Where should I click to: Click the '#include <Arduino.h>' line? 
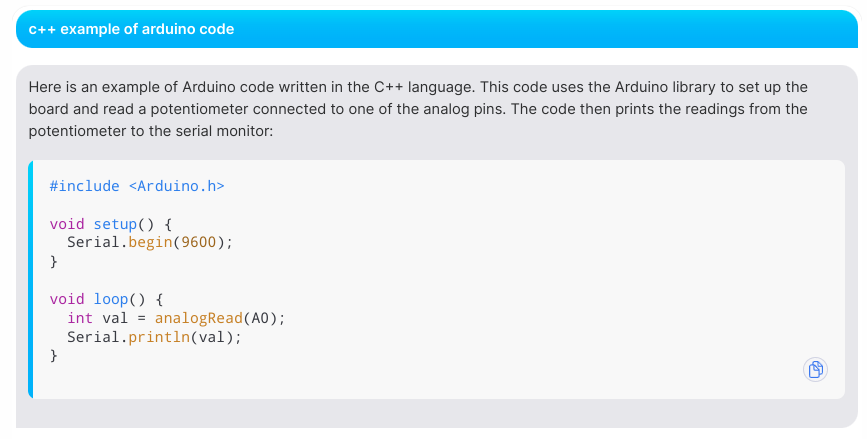137,186
